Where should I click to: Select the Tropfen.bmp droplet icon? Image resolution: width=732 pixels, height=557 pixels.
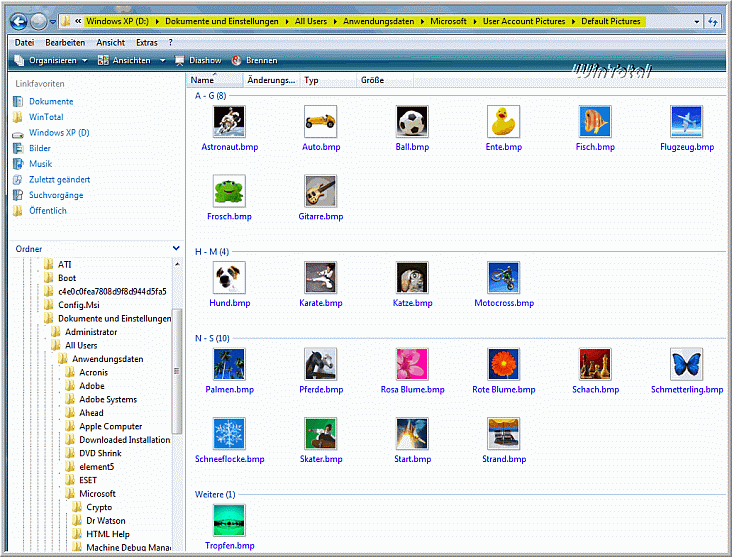[229, 520]
